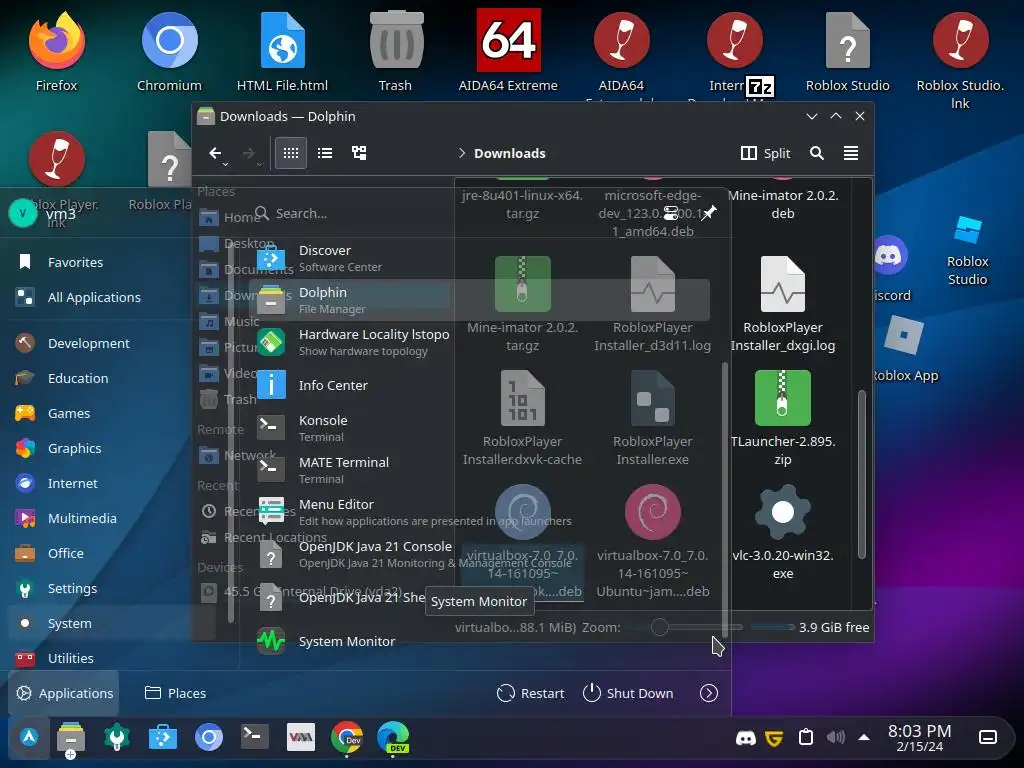This screenshot has width=1024, height=768.
Task: Switch Dolphin to tree view mode
Action: [359, 153]
